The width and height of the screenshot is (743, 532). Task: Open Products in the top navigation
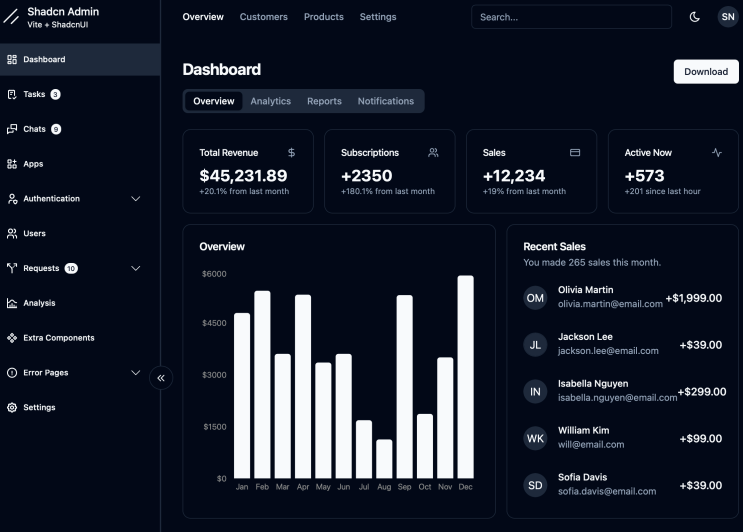324,17
